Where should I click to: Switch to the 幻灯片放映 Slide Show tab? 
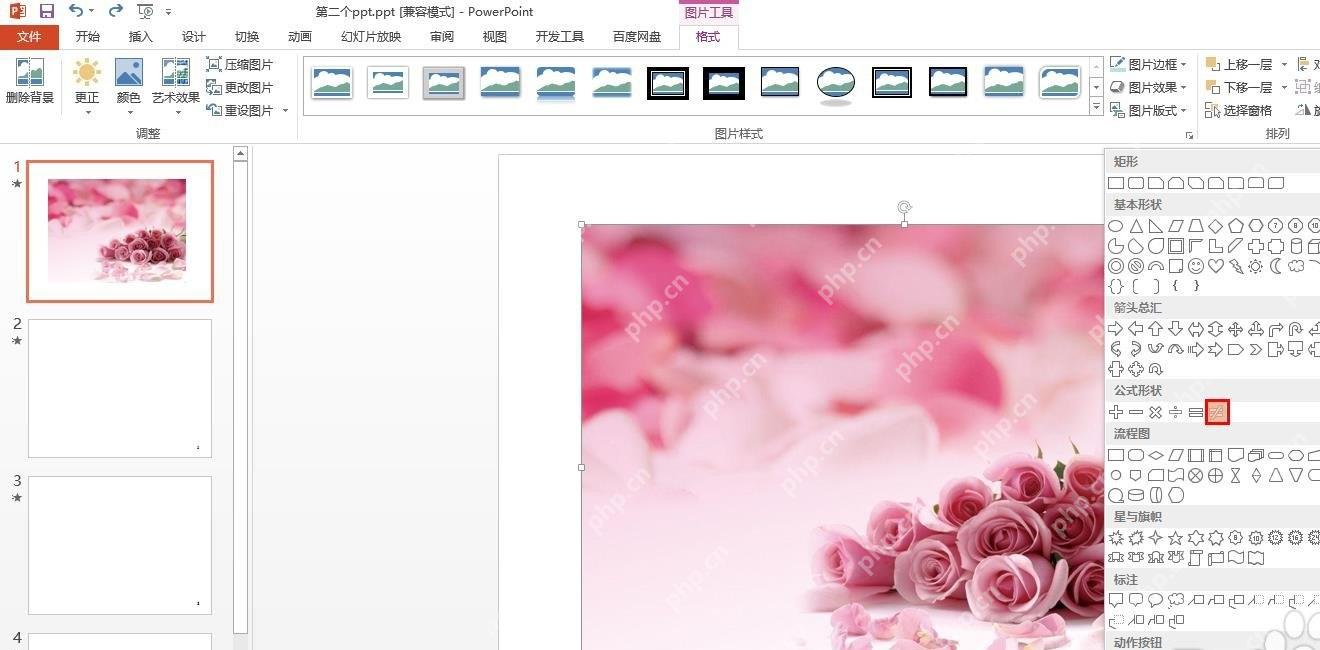point(371,37)
